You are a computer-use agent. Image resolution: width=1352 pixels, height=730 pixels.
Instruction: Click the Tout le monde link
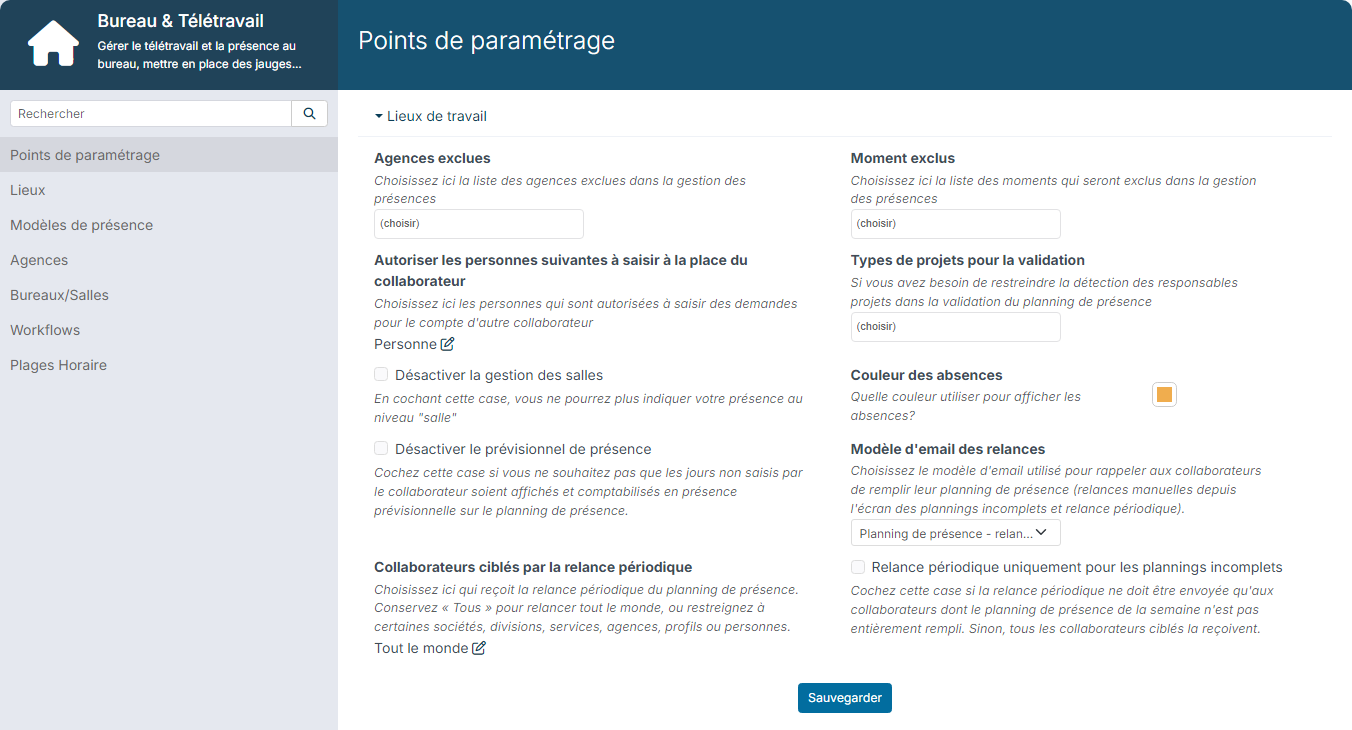coord(421,648)
